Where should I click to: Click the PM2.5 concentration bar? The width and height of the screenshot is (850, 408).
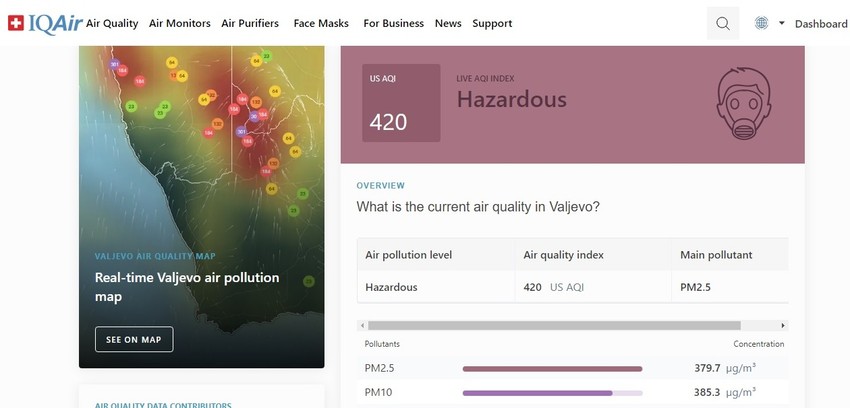[x=552, y=369]
